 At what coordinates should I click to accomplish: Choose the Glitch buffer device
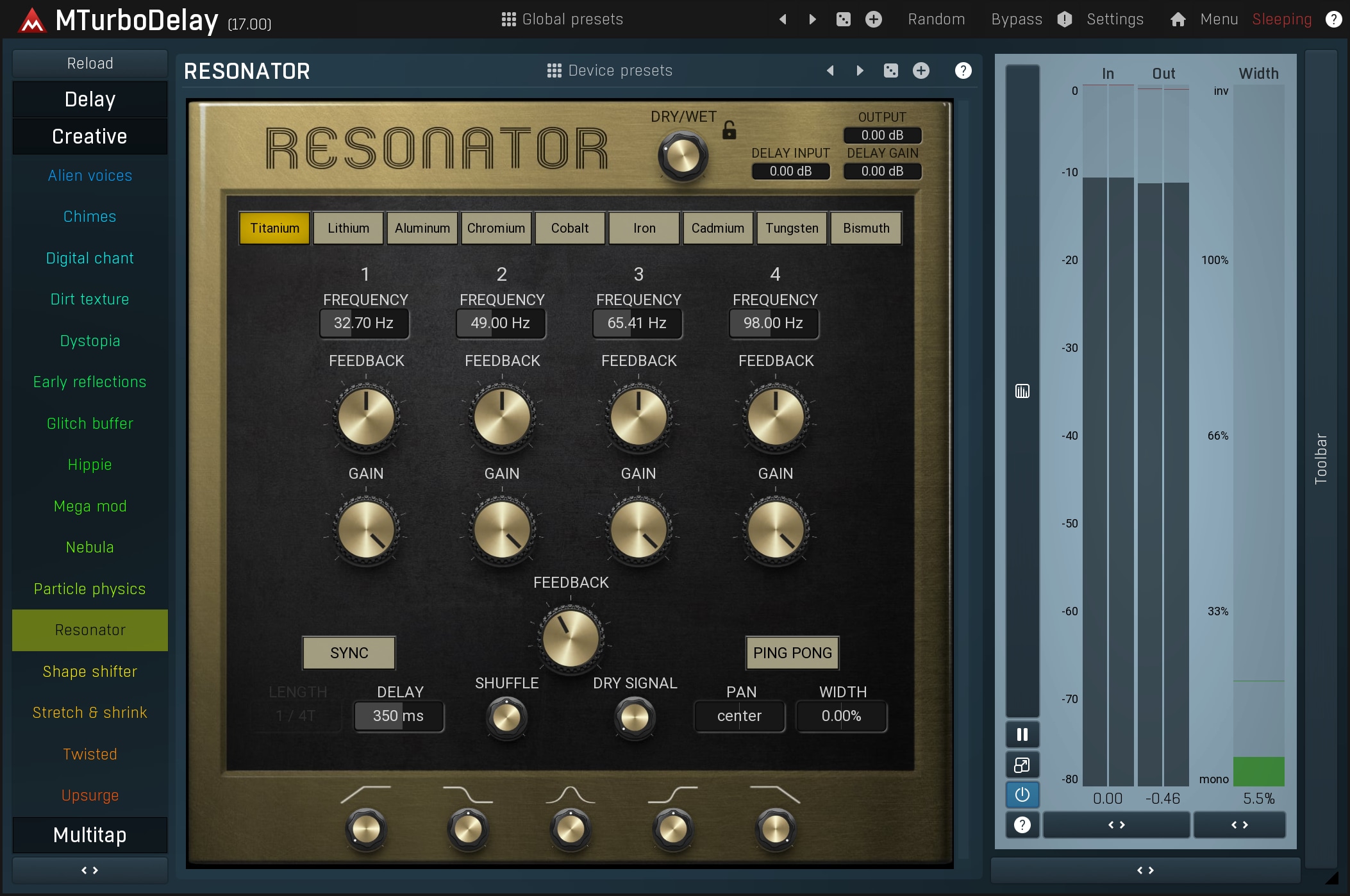[x=90, y=423]
